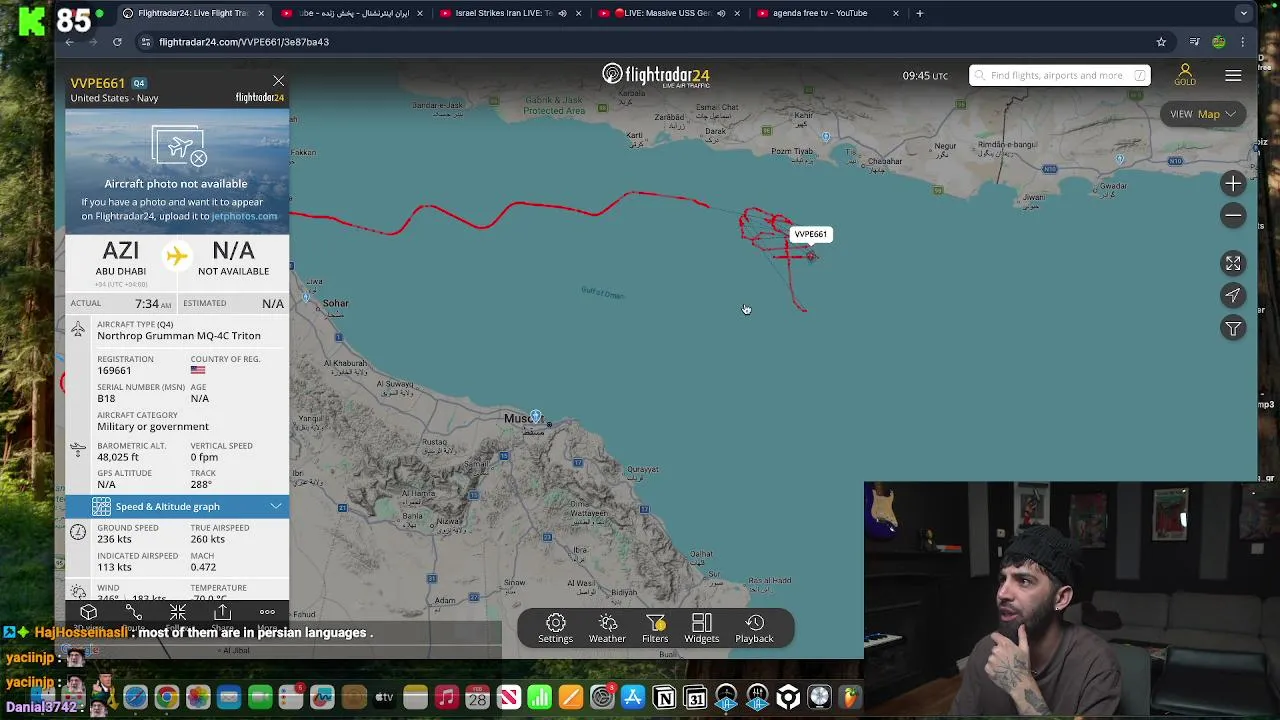The width and height of the screenshot is (1280, 720).
Task: Expand the Speed & Altitude graph
Action: [x=177, y=506]
